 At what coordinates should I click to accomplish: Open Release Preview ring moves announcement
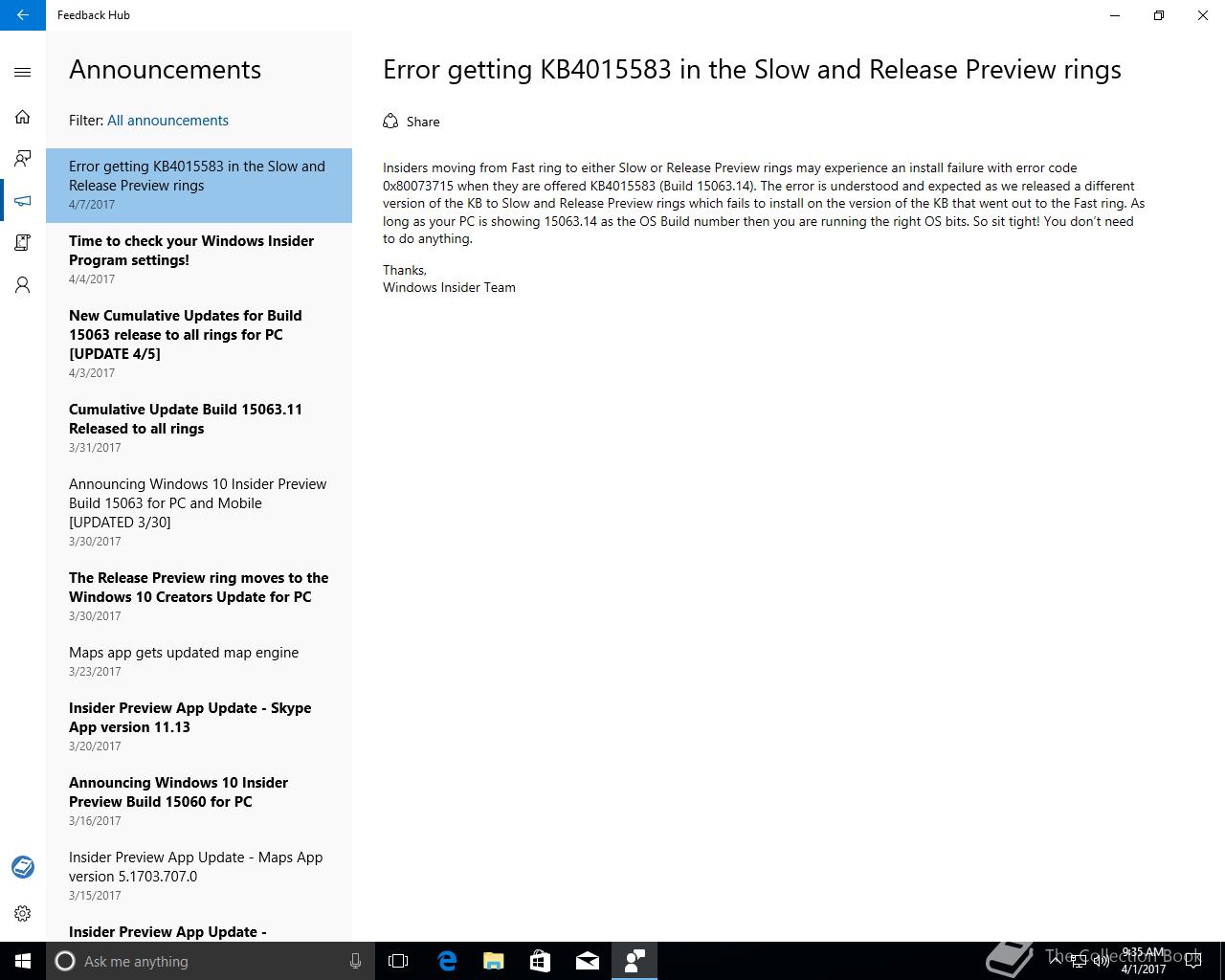199,597
